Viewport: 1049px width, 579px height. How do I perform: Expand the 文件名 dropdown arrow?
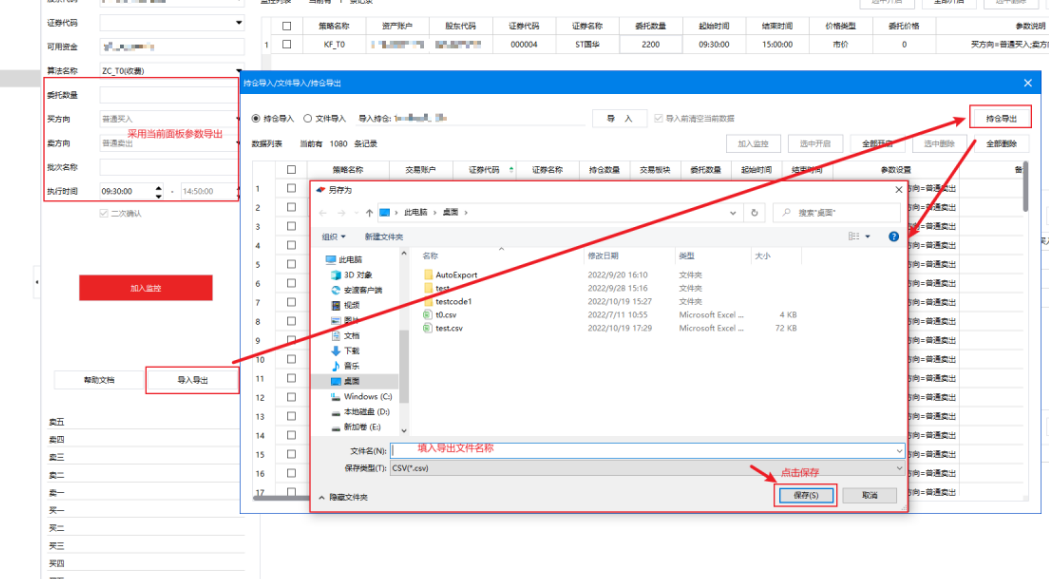[x=899, y=451]
